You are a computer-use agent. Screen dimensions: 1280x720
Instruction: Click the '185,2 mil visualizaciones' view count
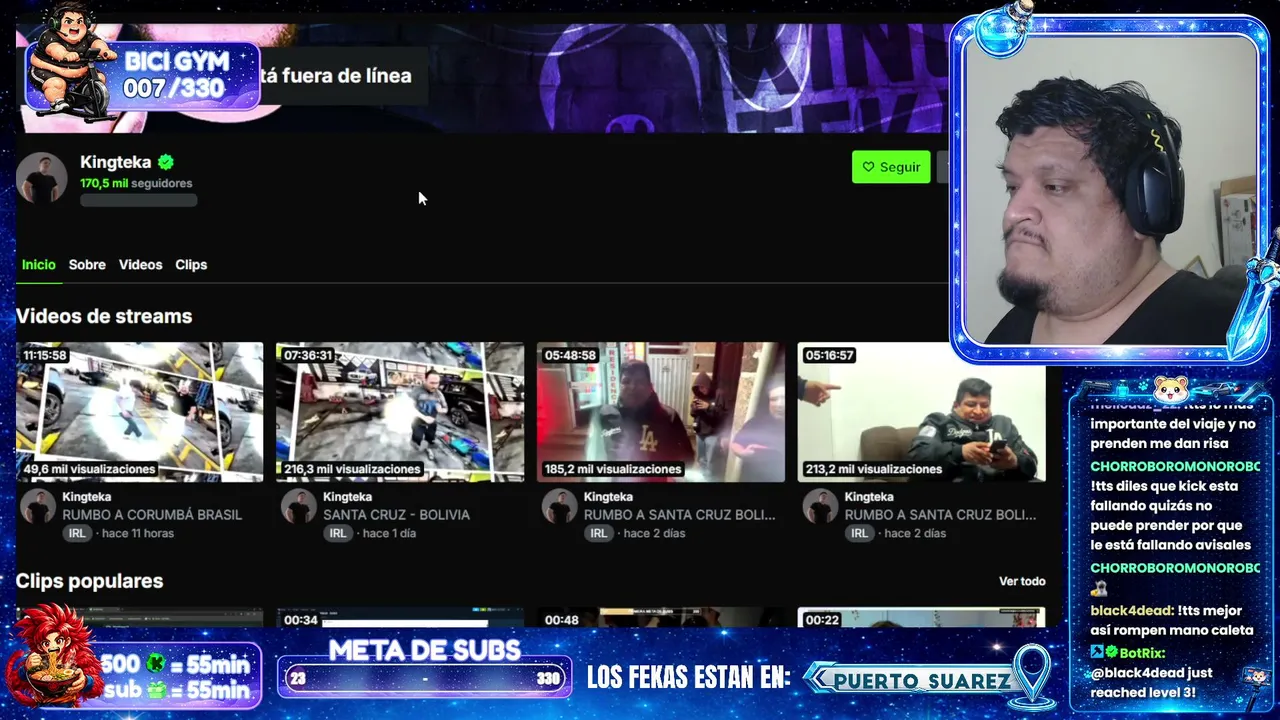click(x=613, y=469)
